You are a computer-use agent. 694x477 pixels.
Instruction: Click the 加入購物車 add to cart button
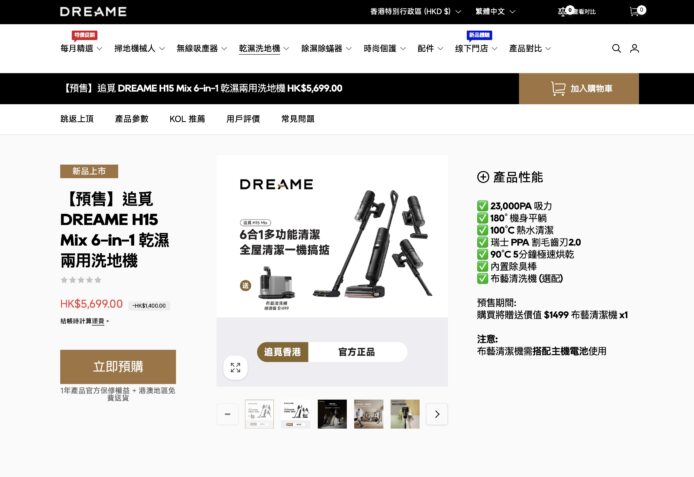coord(581,88)
